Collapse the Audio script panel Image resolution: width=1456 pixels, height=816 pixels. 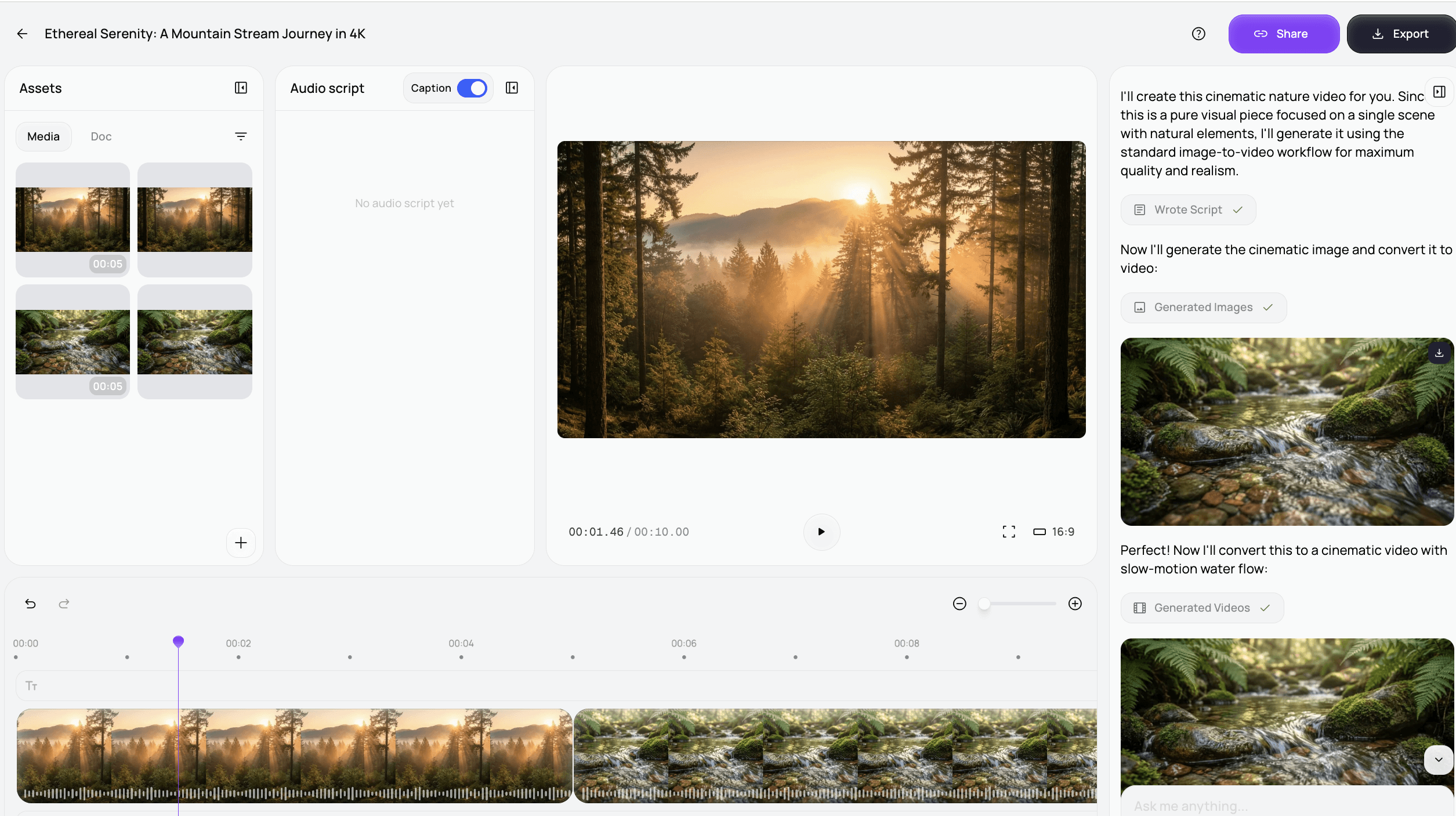pos(512,88)
